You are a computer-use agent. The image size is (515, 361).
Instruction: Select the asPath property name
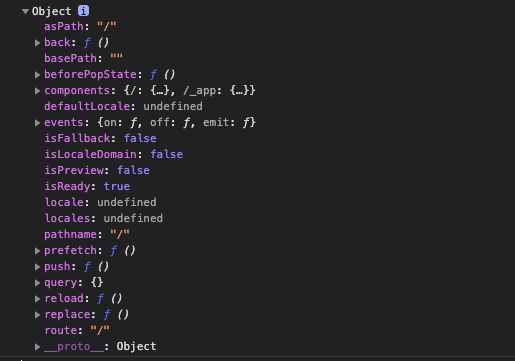[64, 26]
